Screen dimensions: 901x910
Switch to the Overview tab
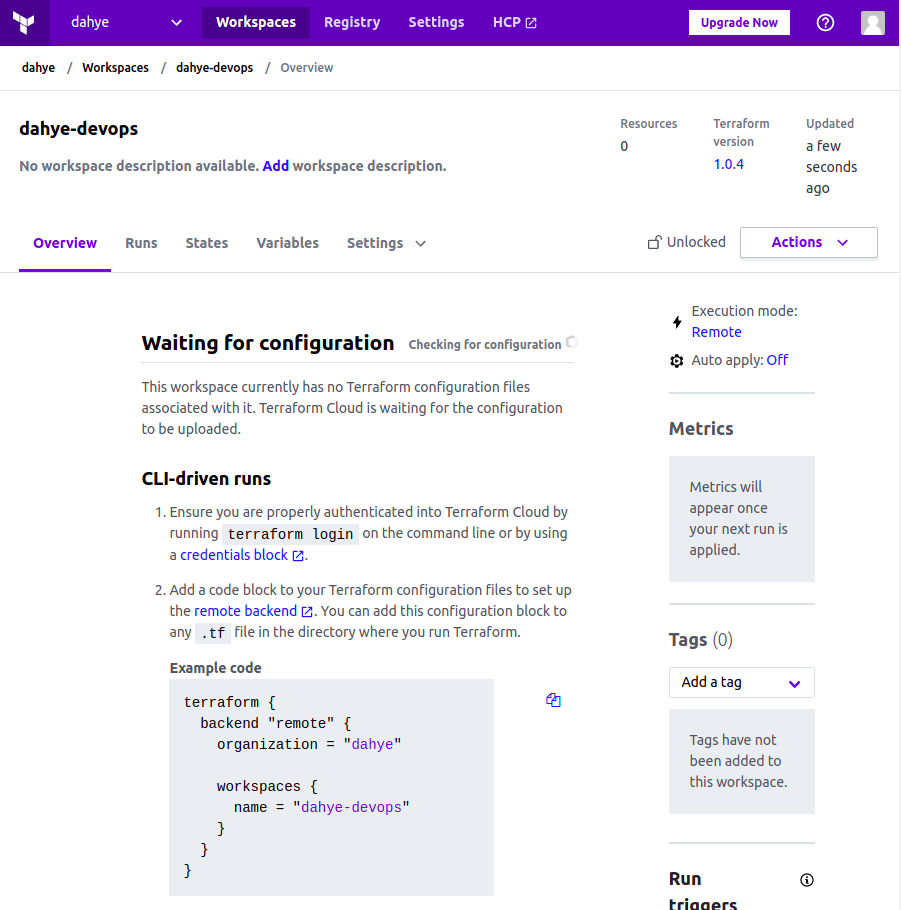pos(65,243)
